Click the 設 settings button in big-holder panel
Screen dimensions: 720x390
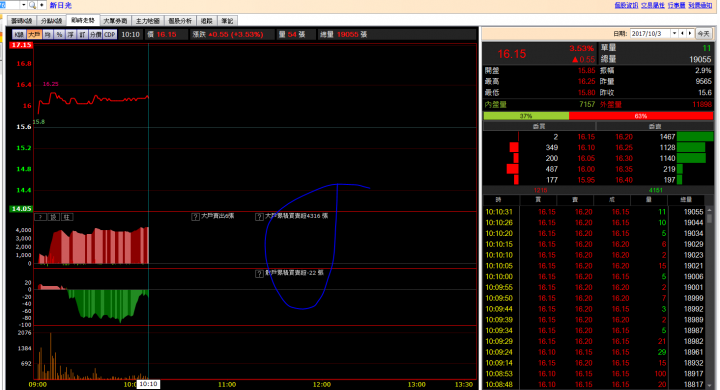point(53,217)
